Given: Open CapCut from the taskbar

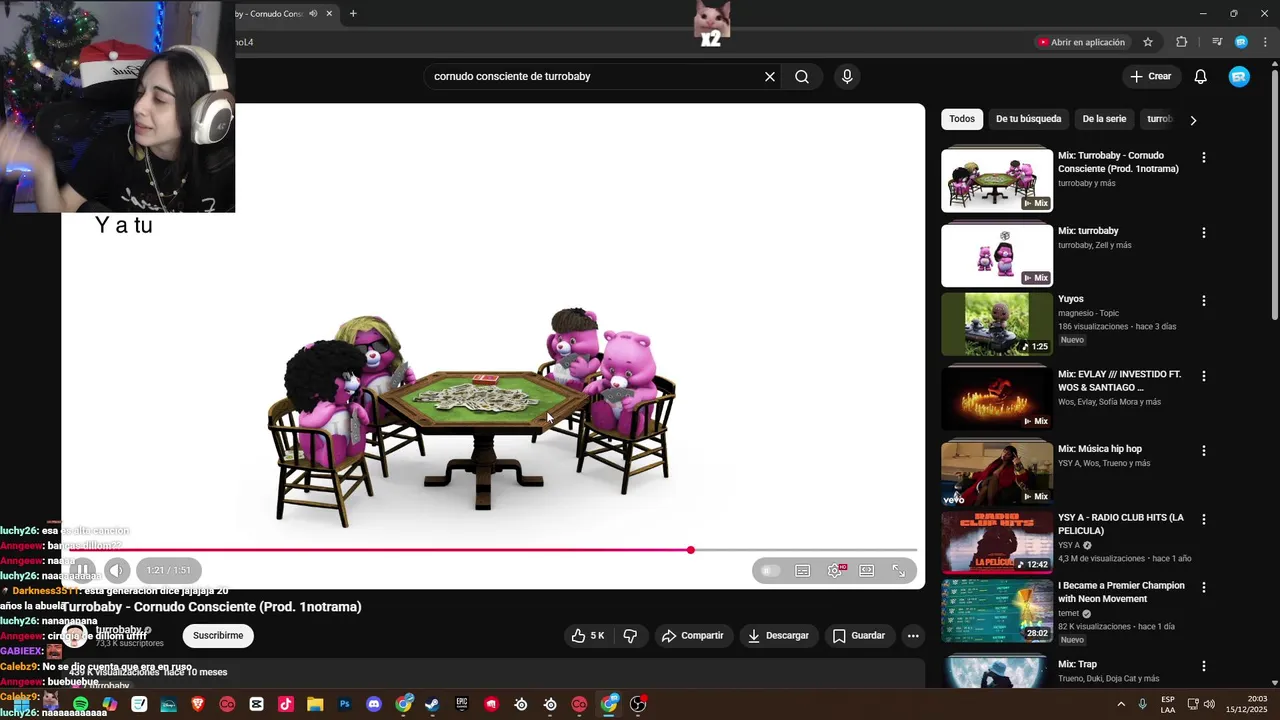Looking at the screenshot, I should pyautogui.click(x=257, y=704).
